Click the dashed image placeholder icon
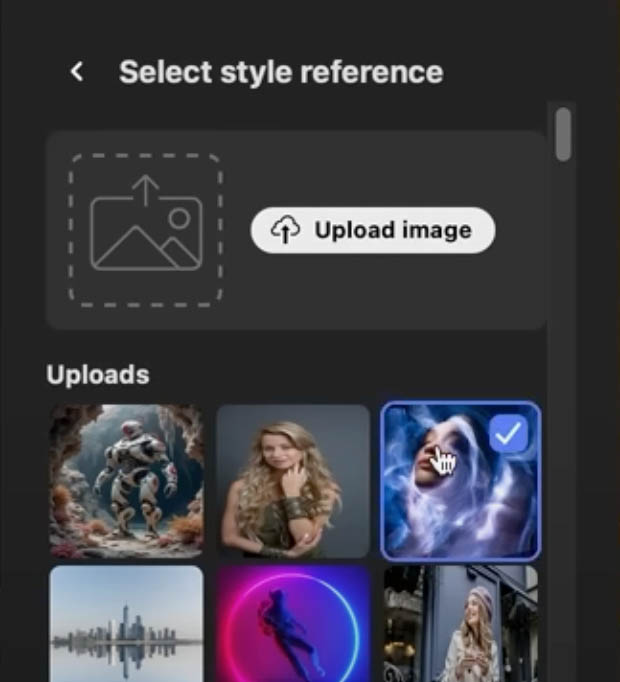 [145, 230]
